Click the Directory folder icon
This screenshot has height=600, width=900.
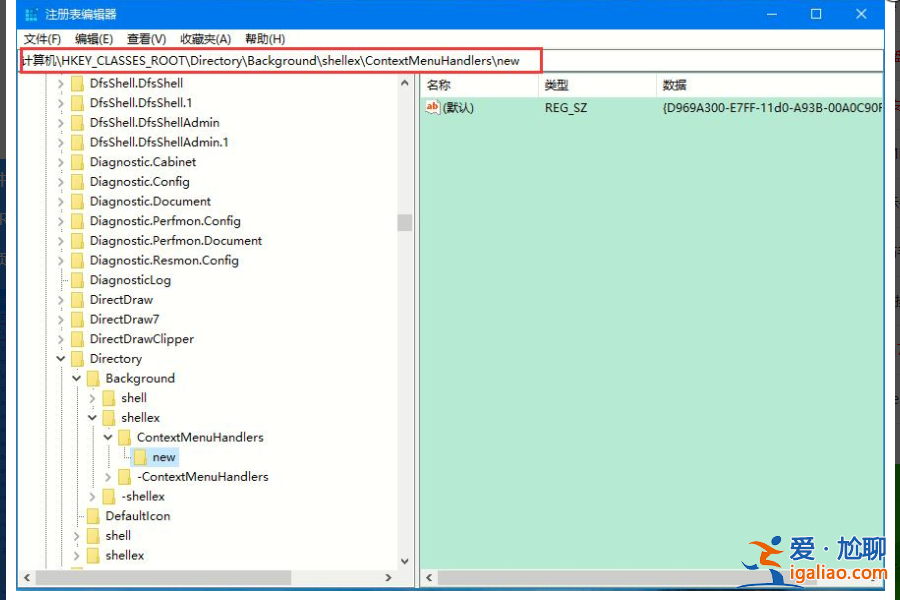[77, 358]
